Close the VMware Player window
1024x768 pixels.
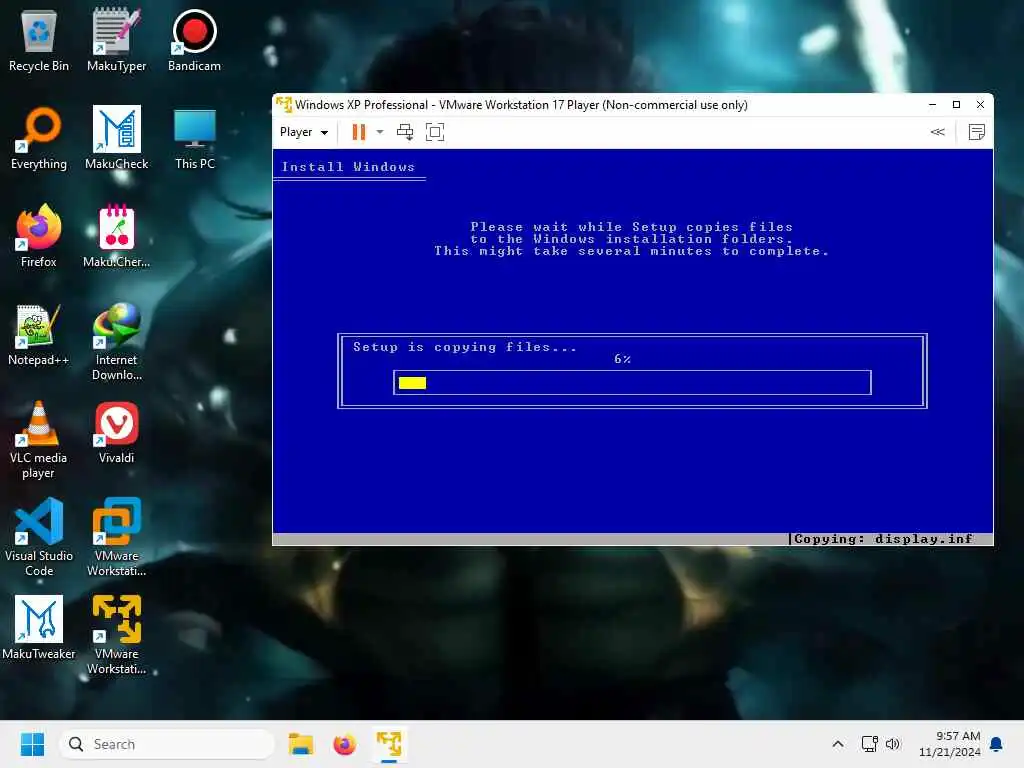[x=980, y=104]
